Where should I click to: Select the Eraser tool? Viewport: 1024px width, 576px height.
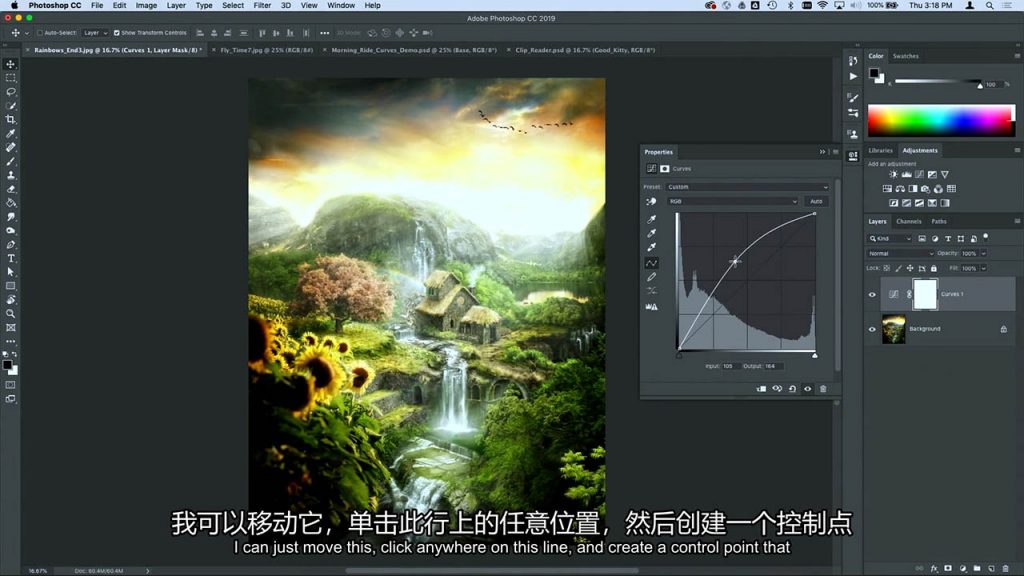click(x=10, y=189)
